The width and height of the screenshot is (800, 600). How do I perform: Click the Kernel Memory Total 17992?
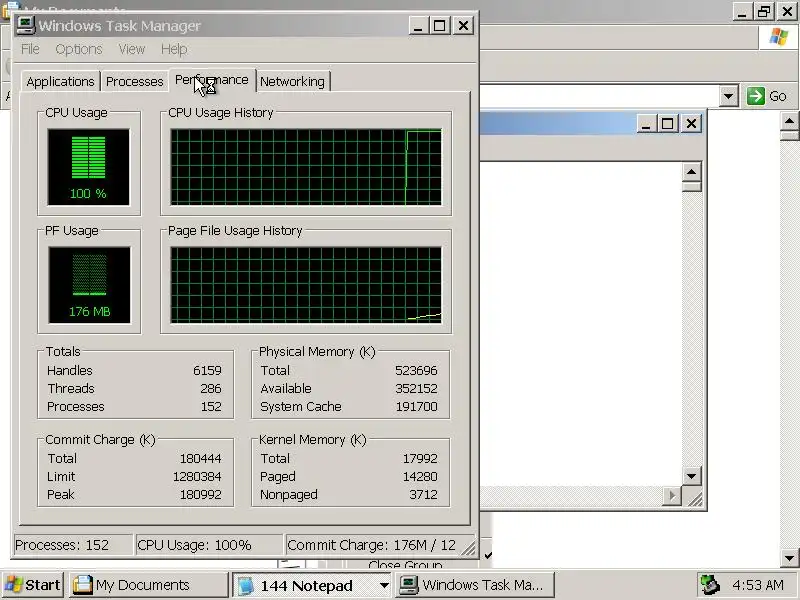coord(420,459)
